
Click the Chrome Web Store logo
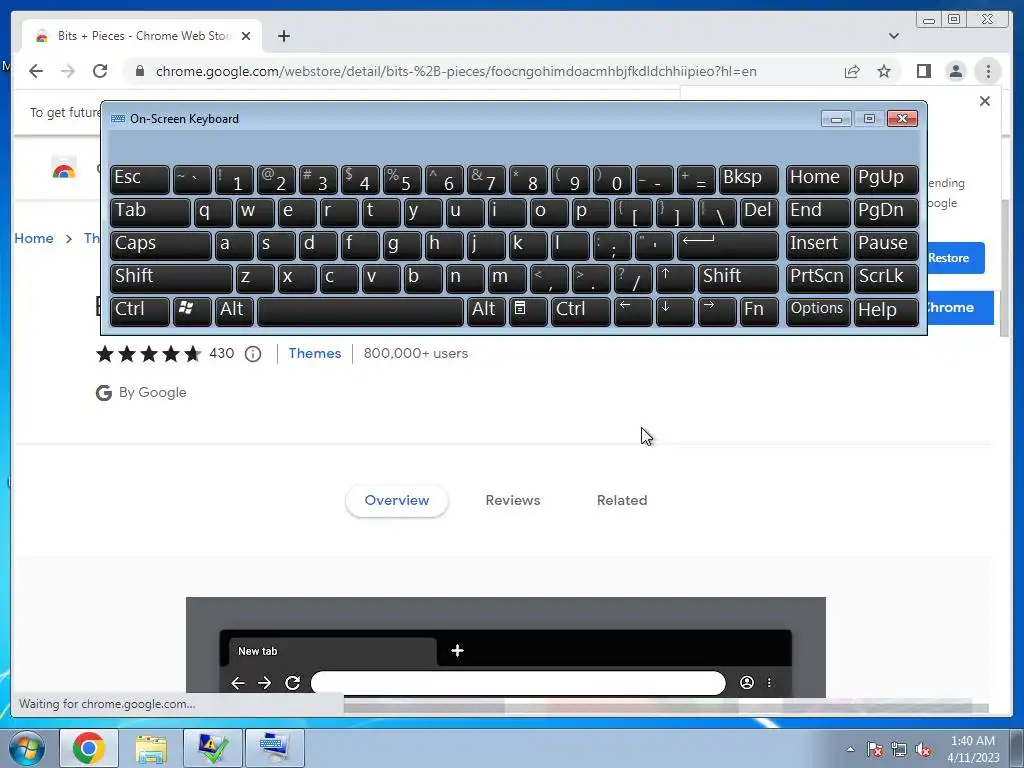pos(63,169)
